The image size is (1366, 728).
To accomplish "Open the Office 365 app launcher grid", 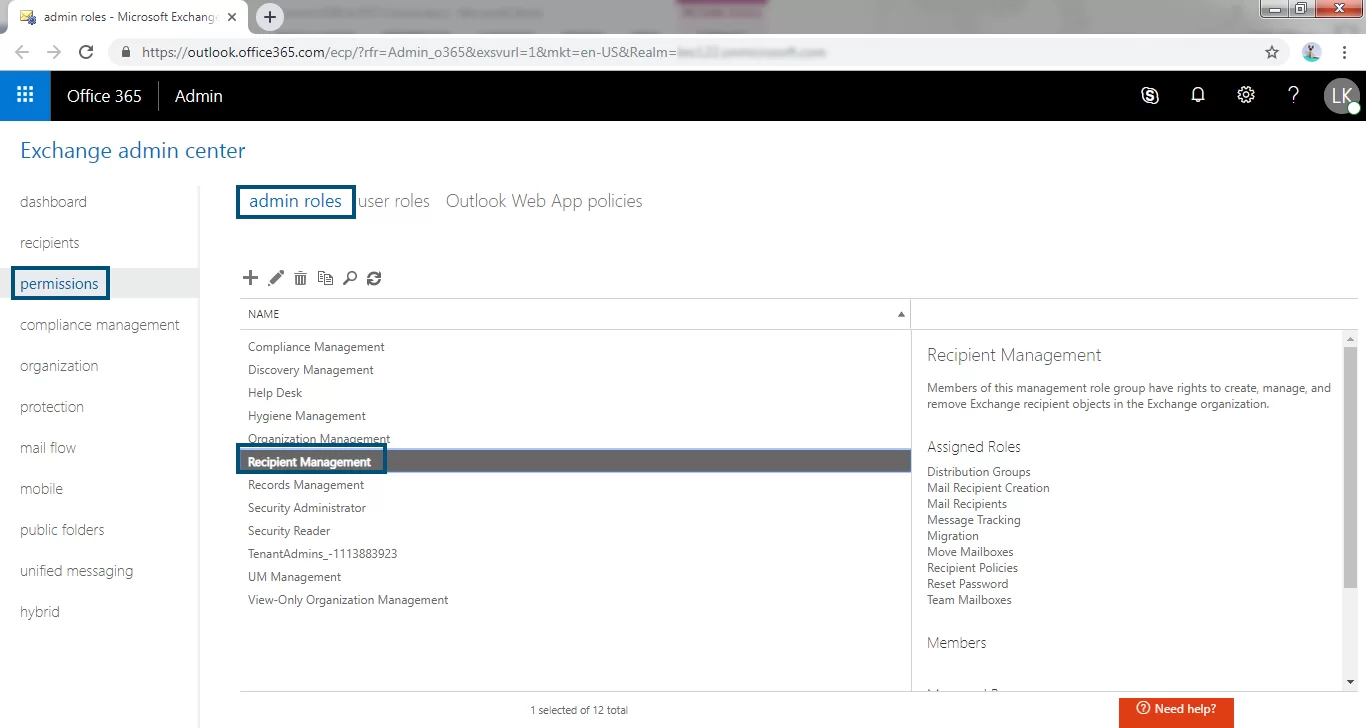I will click(x=25, y=96).
